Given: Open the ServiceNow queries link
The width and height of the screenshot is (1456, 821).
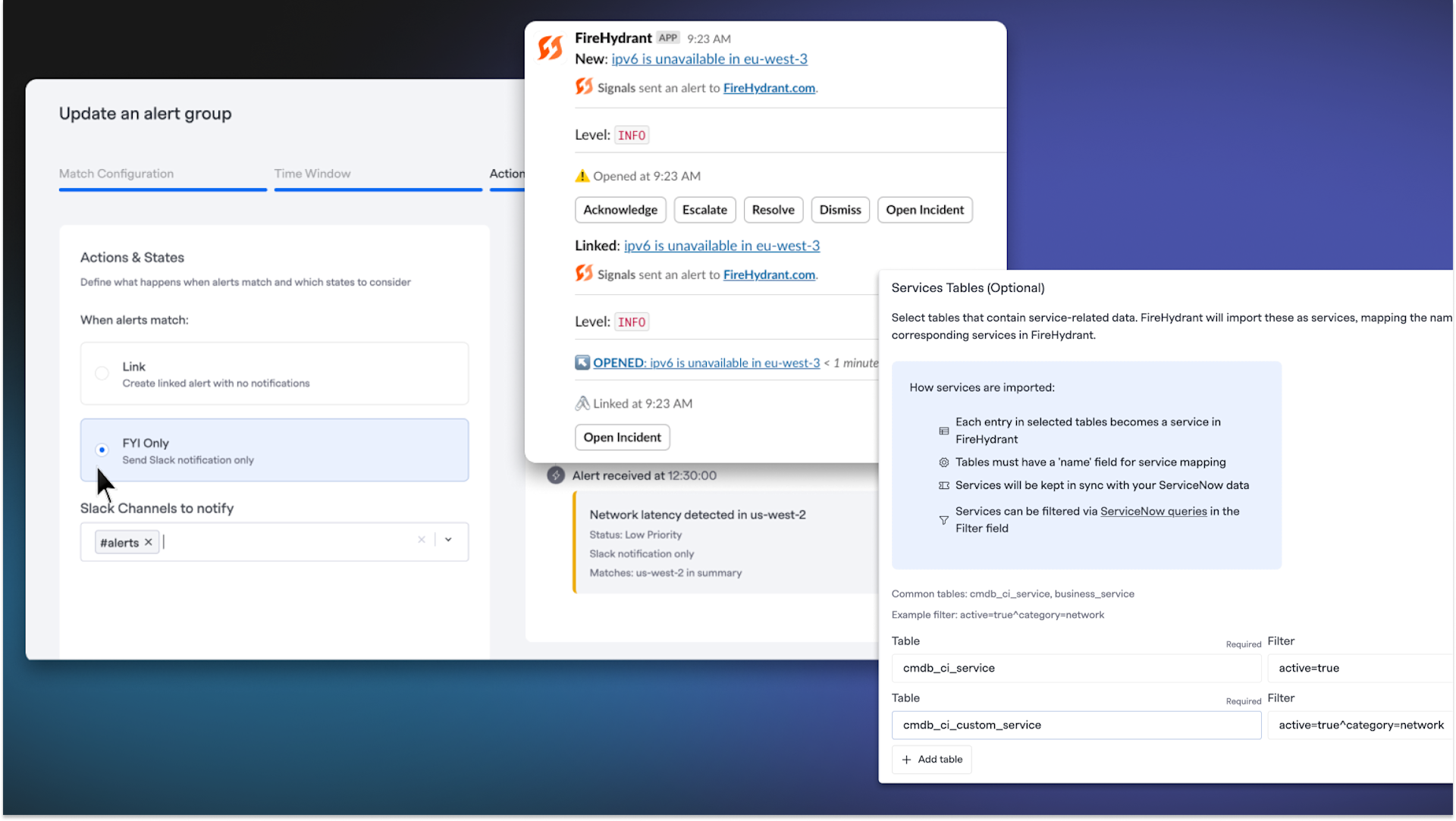Looking at the screenshot, I should pyautogui.click(x=1153, y=511).
